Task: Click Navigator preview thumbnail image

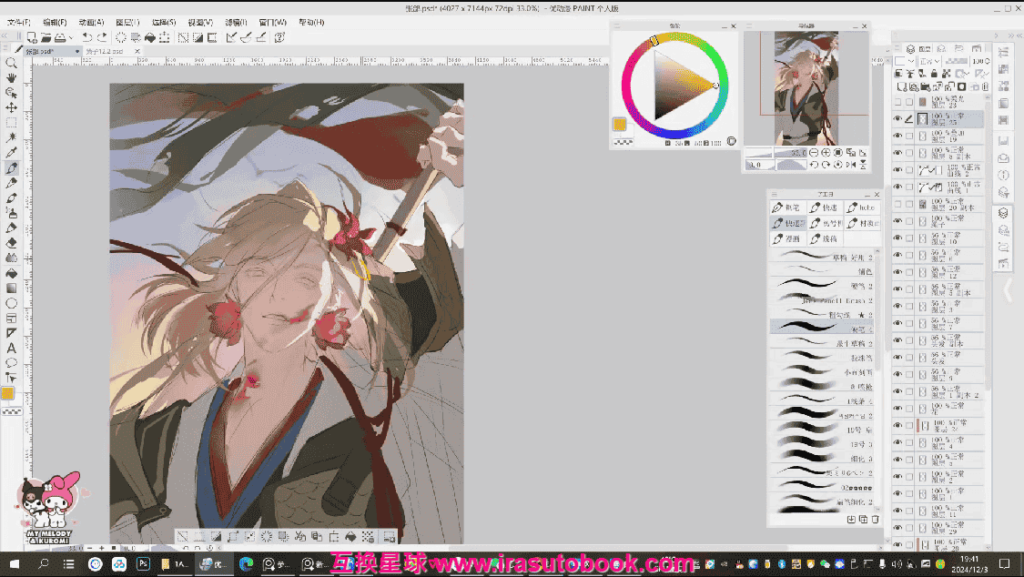Action: 806,88
